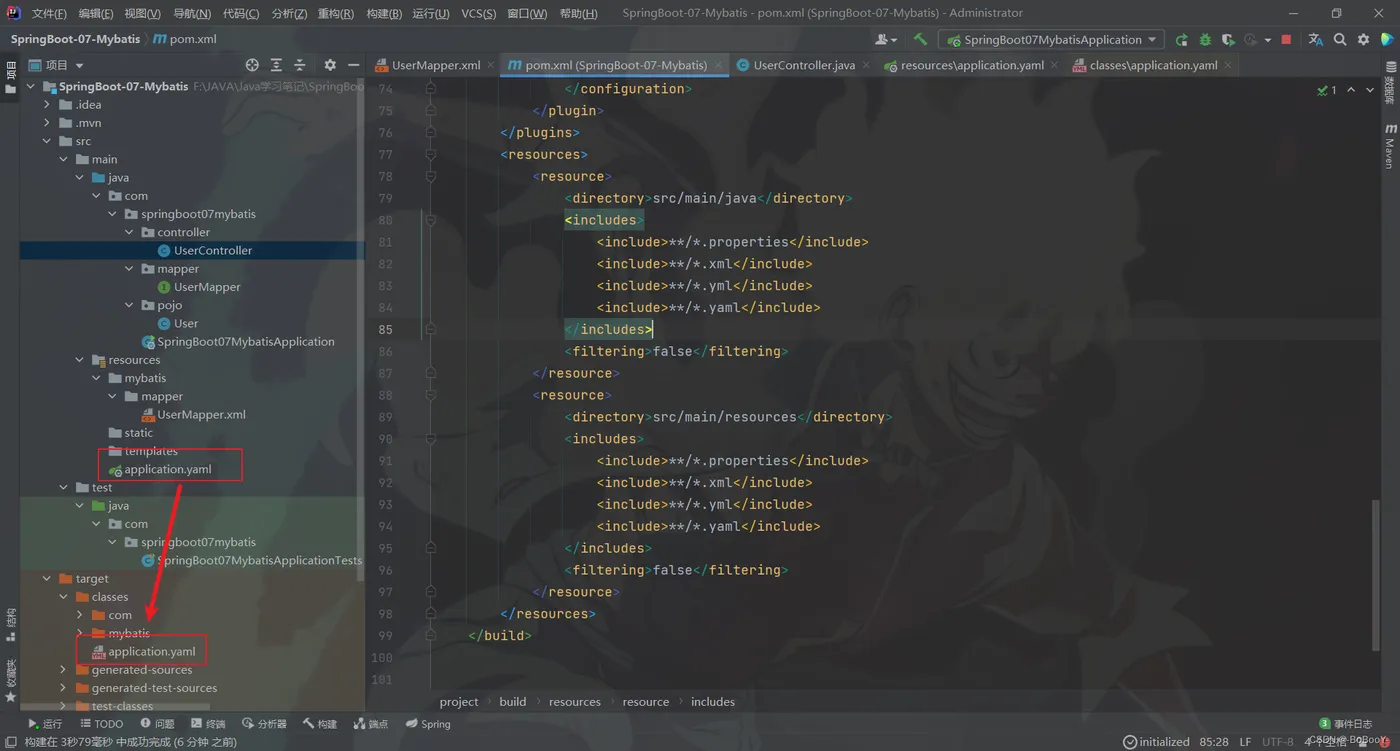The width and height of the screenshot is (1400, 751).
Task: Expand the generated-sources folder
Action: [63, 670]
